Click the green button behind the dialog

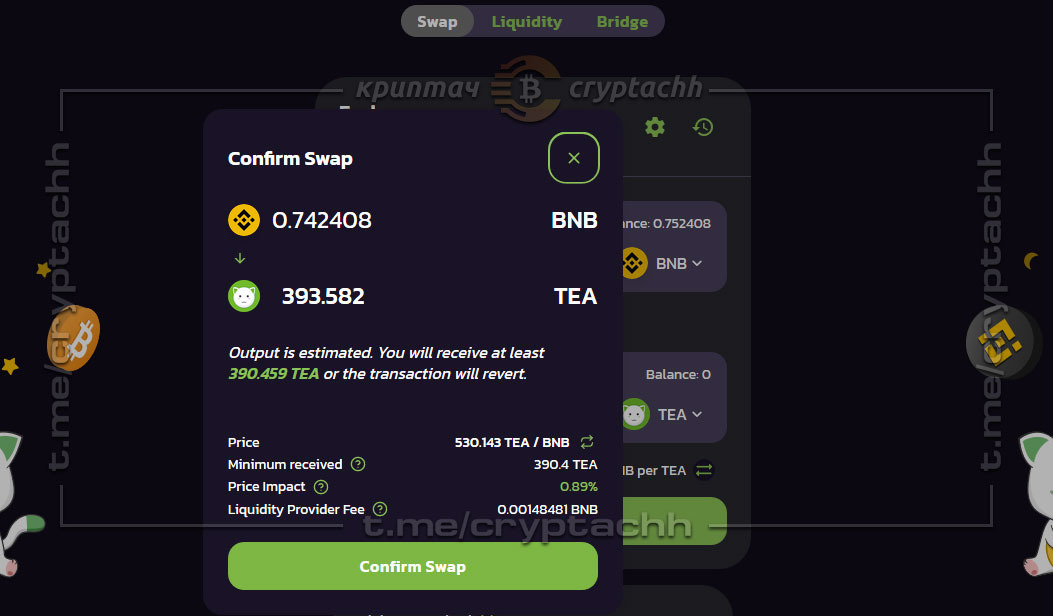[x=674, y=521]
